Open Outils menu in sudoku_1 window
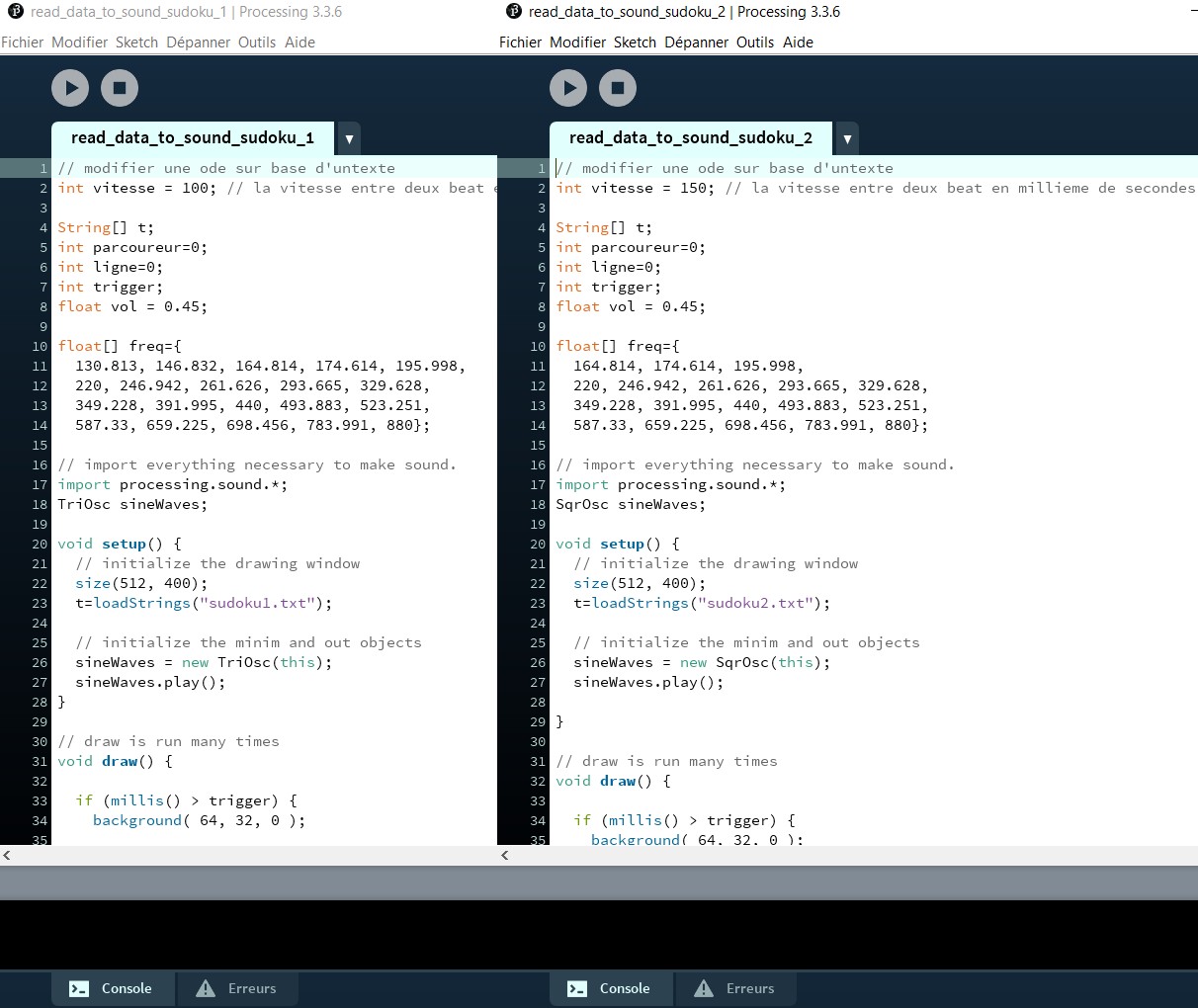This screenshot has width=1198, height=1008. pyautogui.click(x=257, y=42)
